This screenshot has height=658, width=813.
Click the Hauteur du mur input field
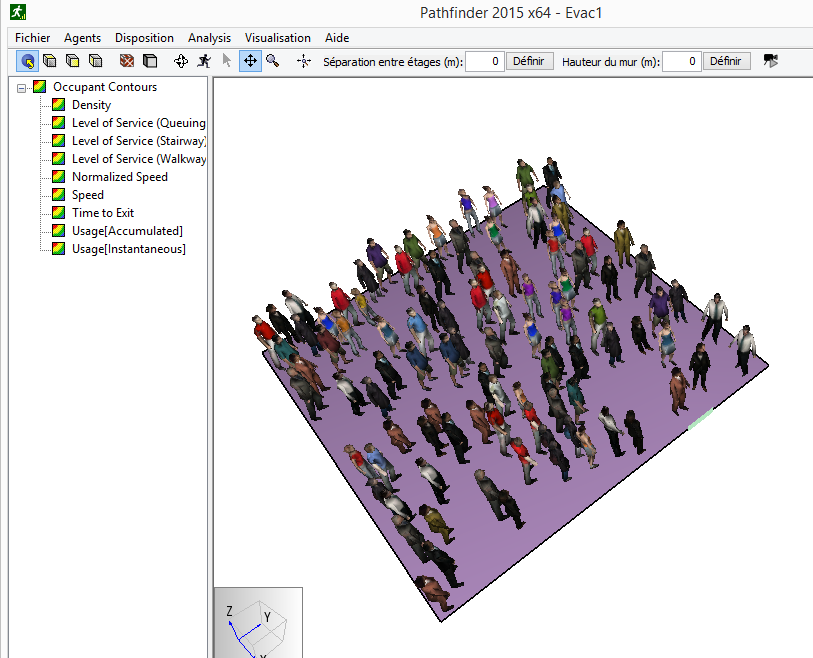tap(682, 61)
